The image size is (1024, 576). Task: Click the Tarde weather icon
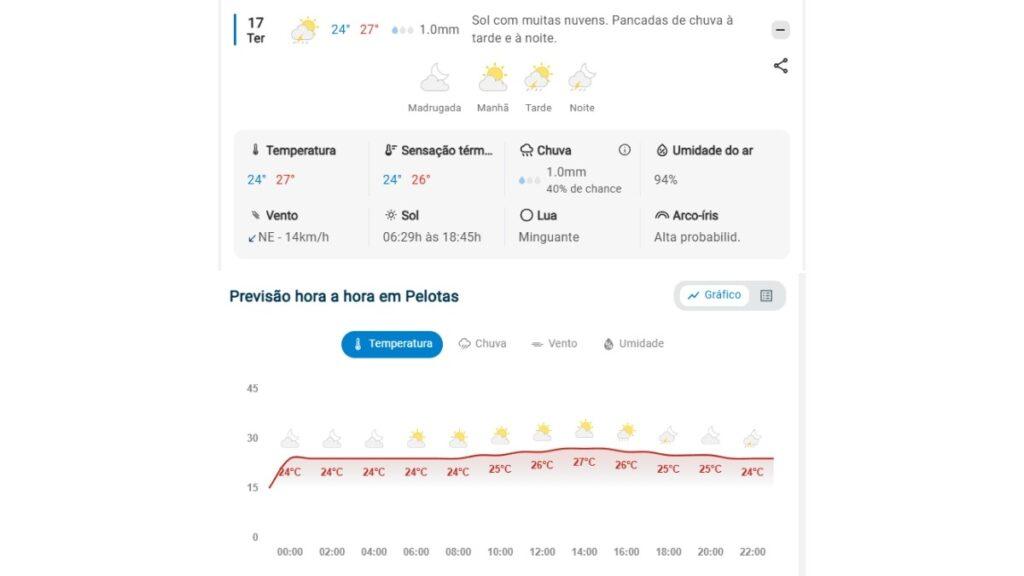coord(538,78)
